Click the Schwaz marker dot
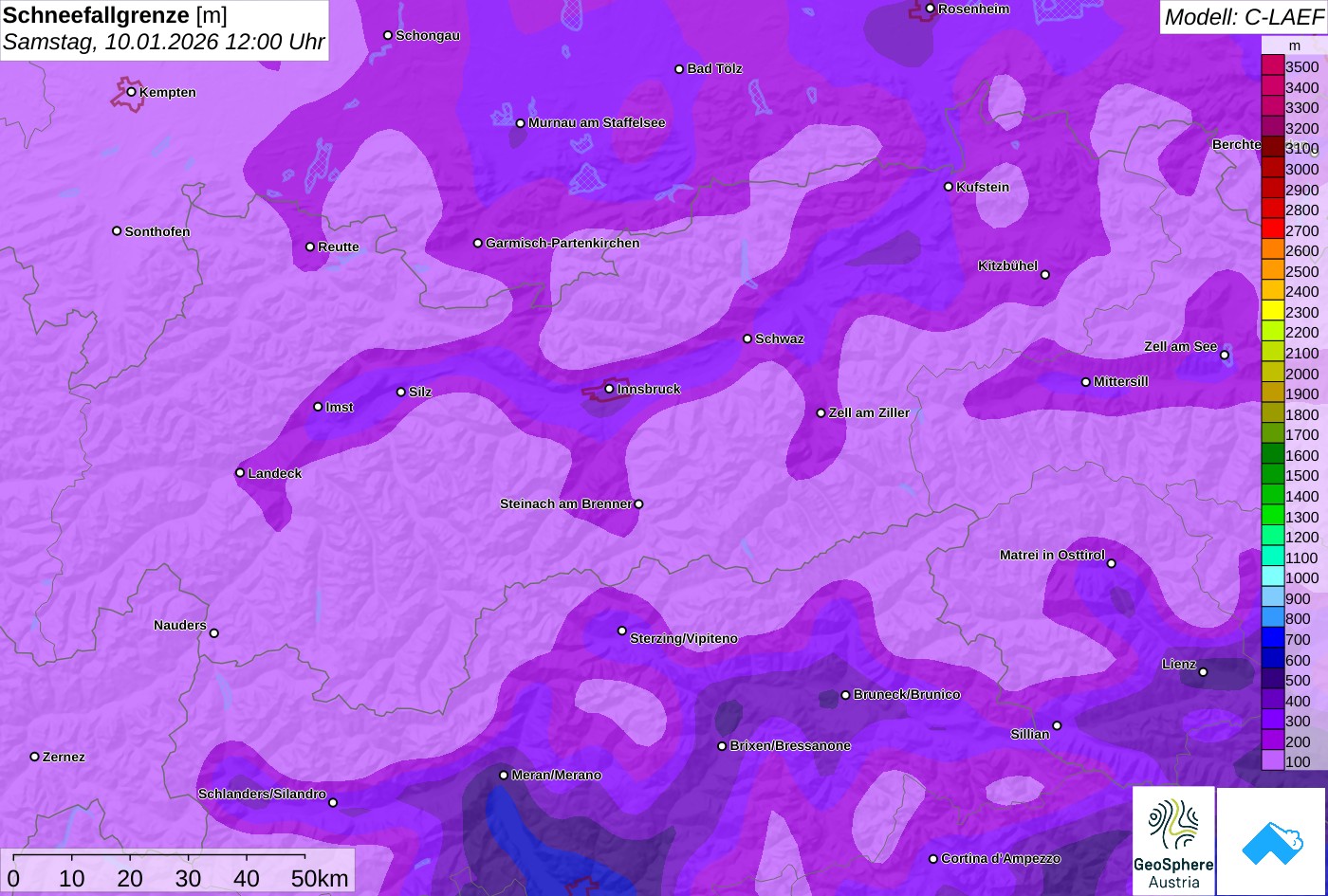This screenshot has width=1328, height=896. 747,338
